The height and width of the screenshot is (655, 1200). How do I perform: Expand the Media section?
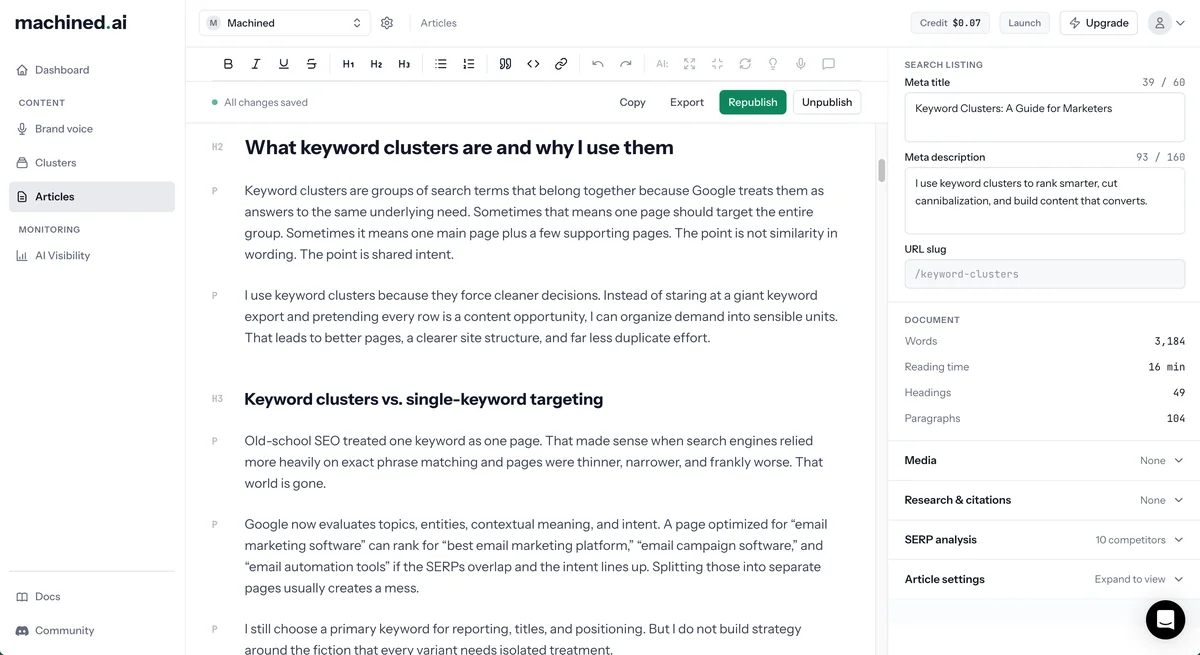(x=1044, y=460)
